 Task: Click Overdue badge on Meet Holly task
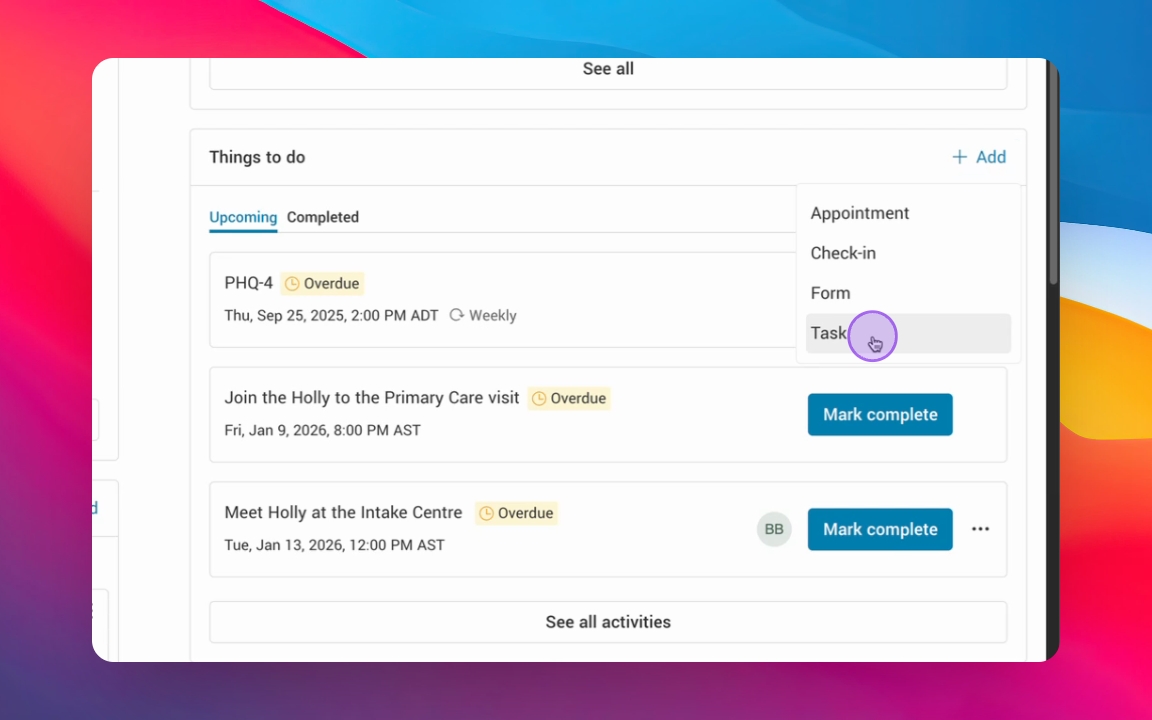tap(516, 513)
